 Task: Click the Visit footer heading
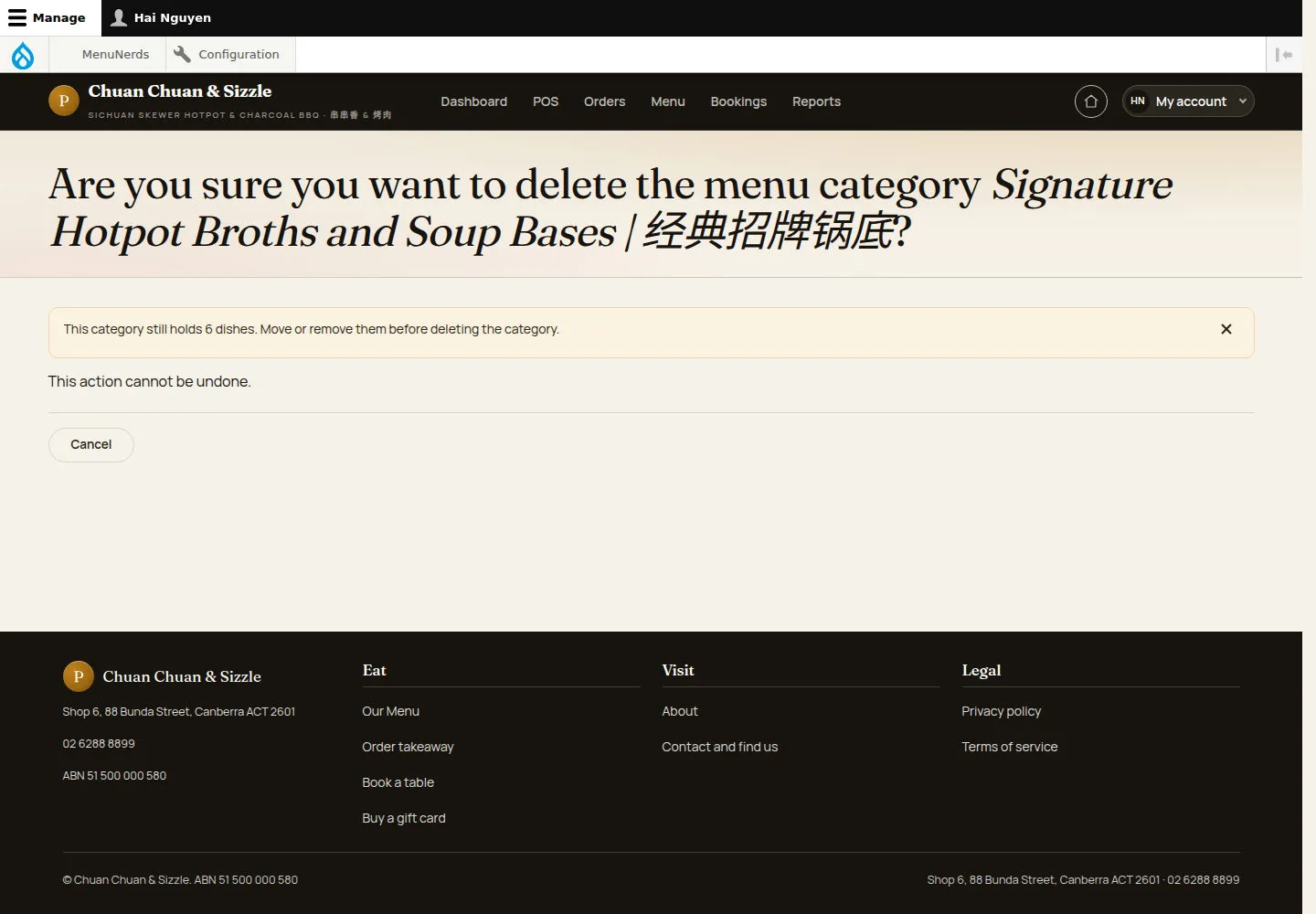point(678,671)
